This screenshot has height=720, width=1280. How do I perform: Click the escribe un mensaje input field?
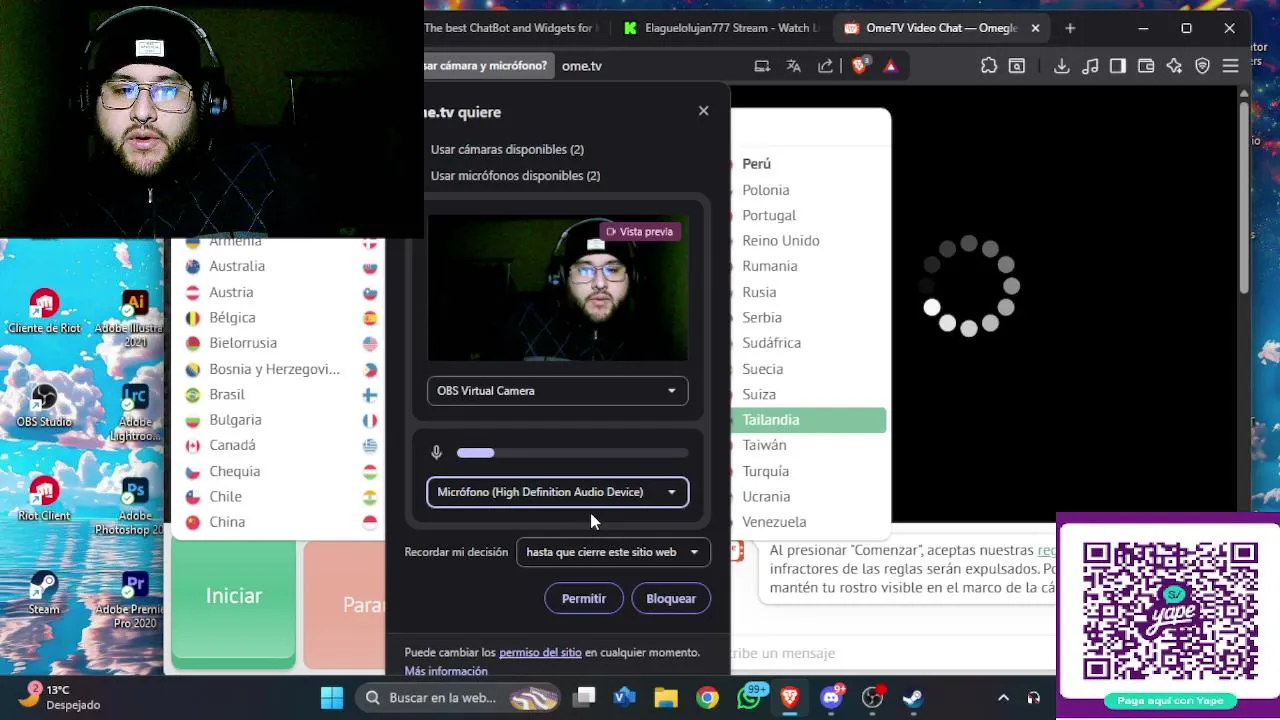tap(890, 653)
